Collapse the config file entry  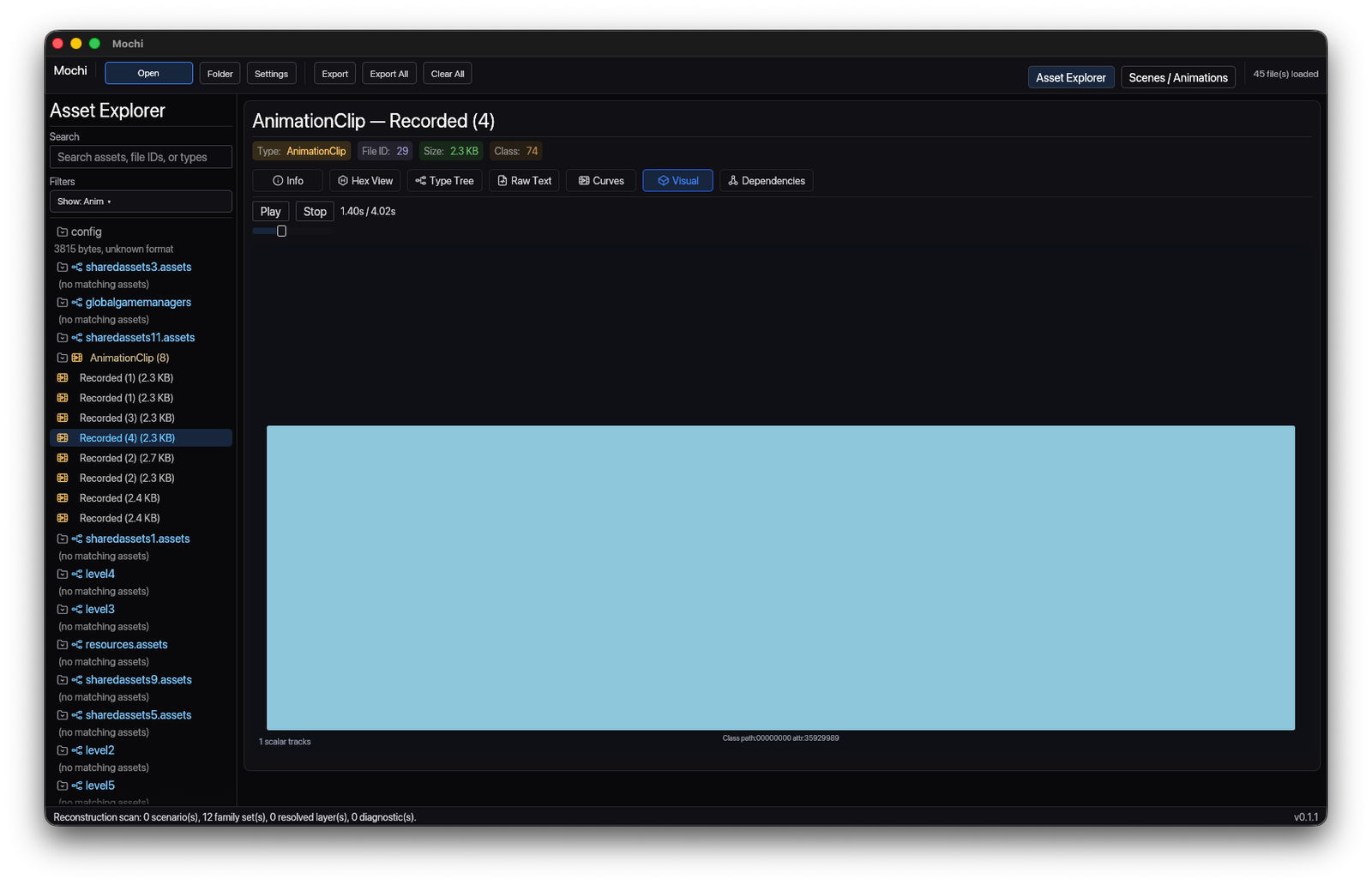coord(63,232)
